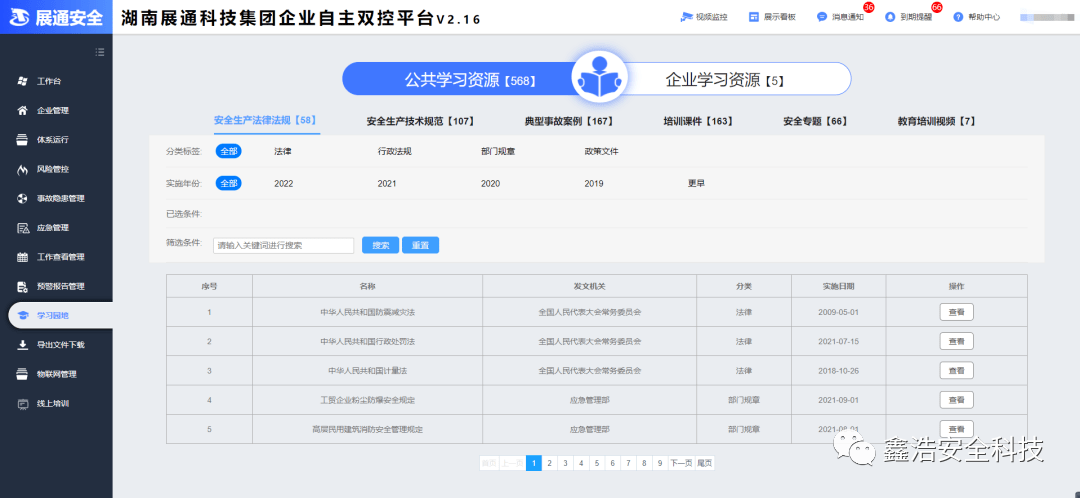This screenshot has width=1080, height=498.
Task: Switch to 企业学习资源 [5]
Action: point(725,80)
